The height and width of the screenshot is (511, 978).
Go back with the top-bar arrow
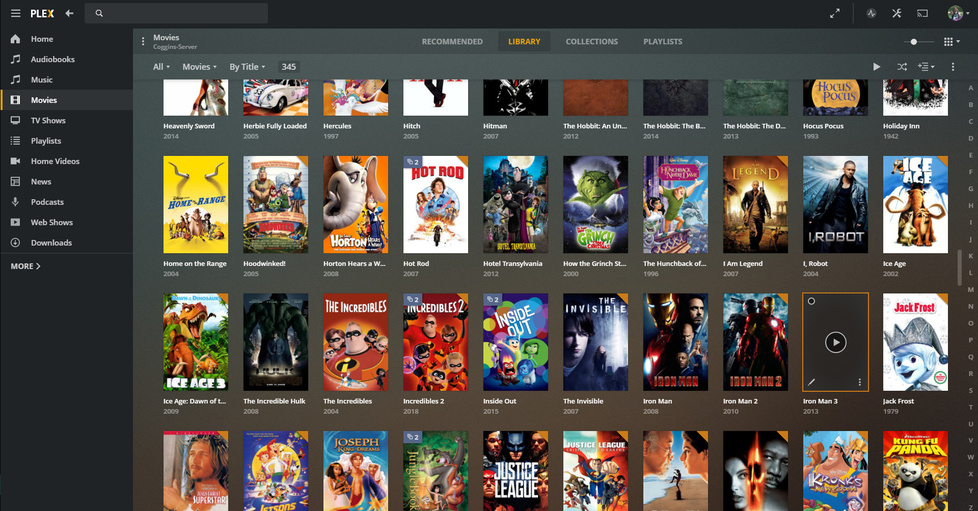pyautogui.click(x=69, y=13)
